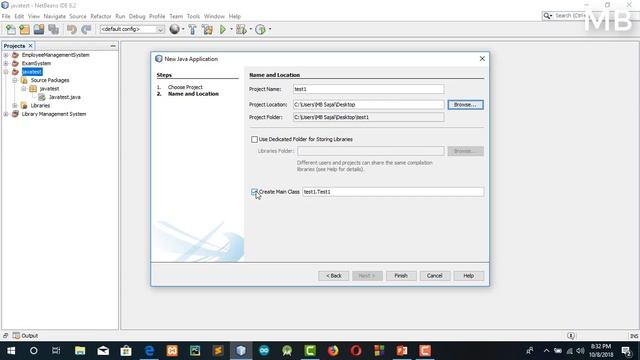The height and width of the screenshot is (360, 640).
Task: Close the New Java Application dialog
Action: click(x=482, y=59)
